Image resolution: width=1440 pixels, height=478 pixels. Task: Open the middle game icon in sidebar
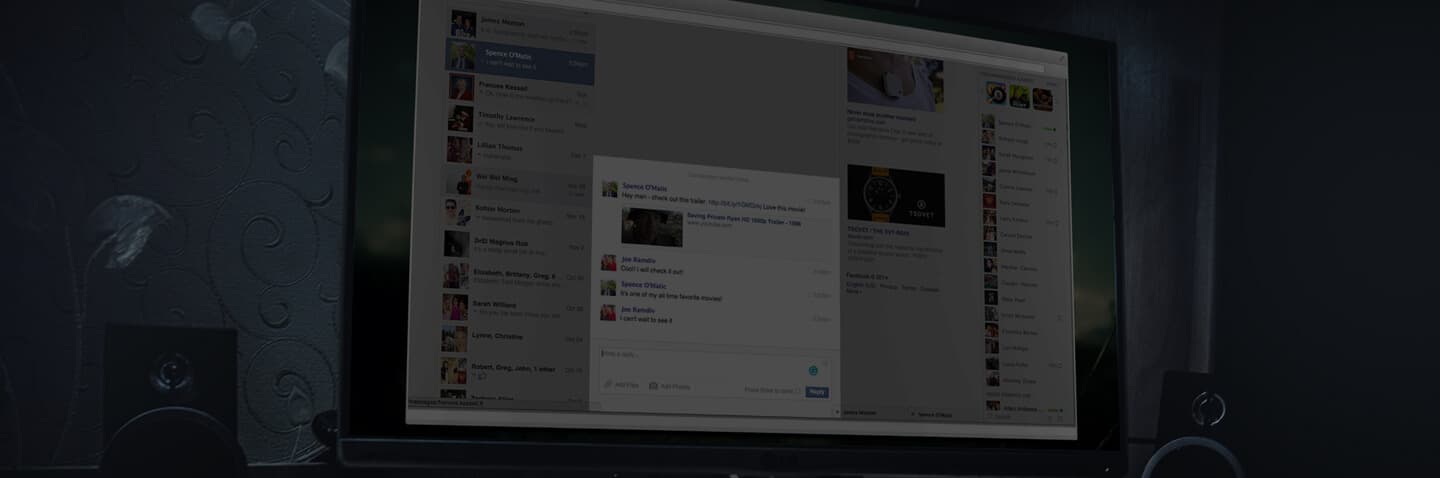click(1019, 97)
